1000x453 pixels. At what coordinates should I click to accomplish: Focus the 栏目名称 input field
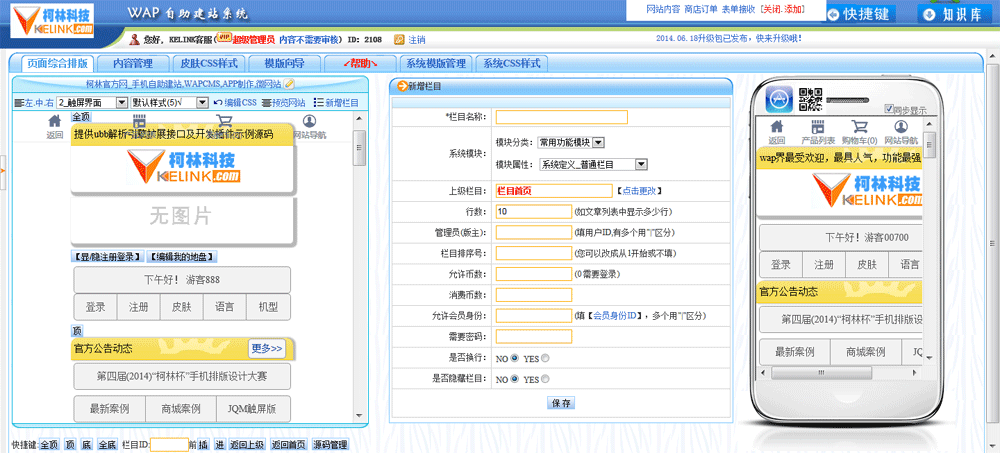[562, 117]
